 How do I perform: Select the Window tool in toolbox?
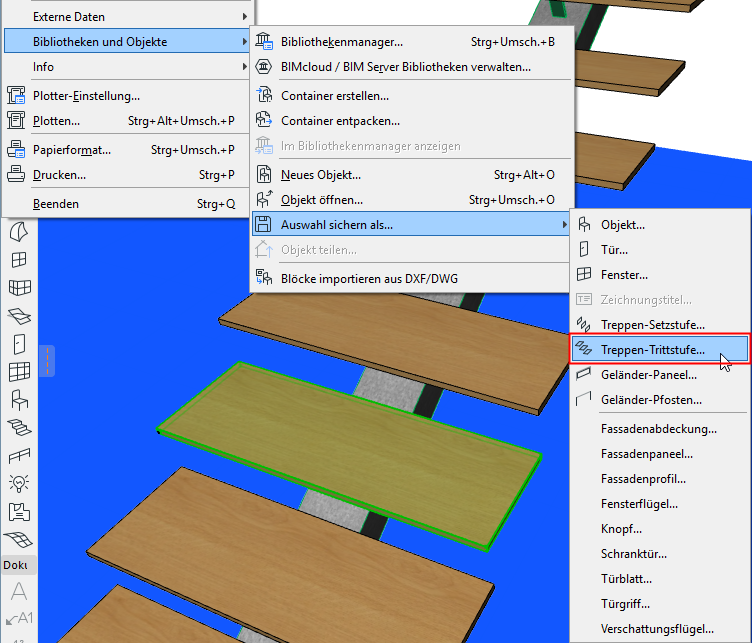(19, 259)
